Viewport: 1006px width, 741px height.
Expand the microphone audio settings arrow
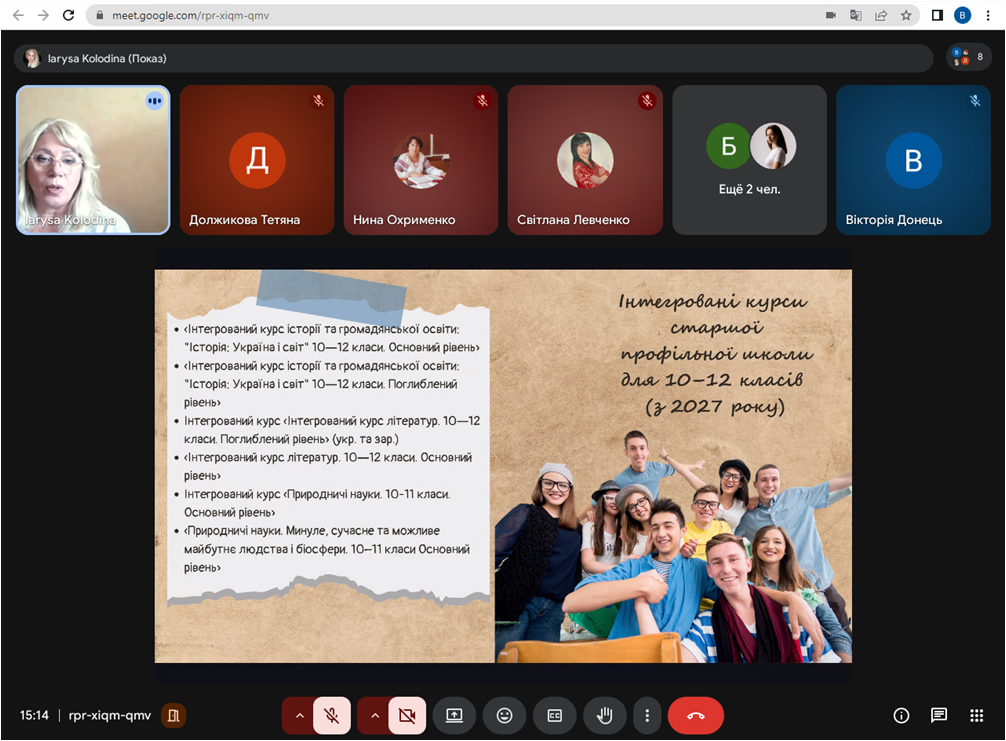tap(298, 715)
